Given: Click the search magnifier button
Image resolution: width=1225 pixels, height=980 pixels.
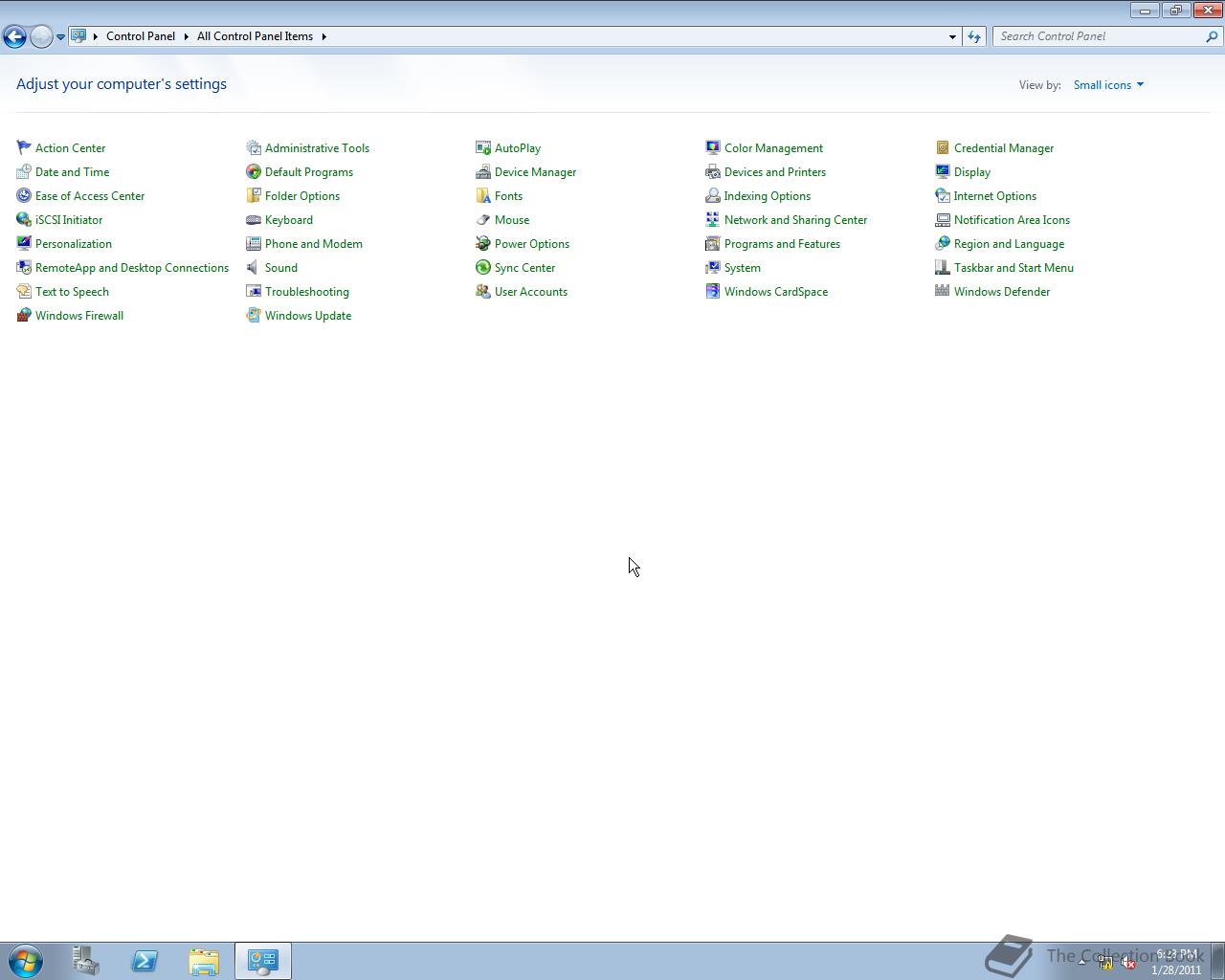Looking at the screenshot, I should [x=1213, y=36].
